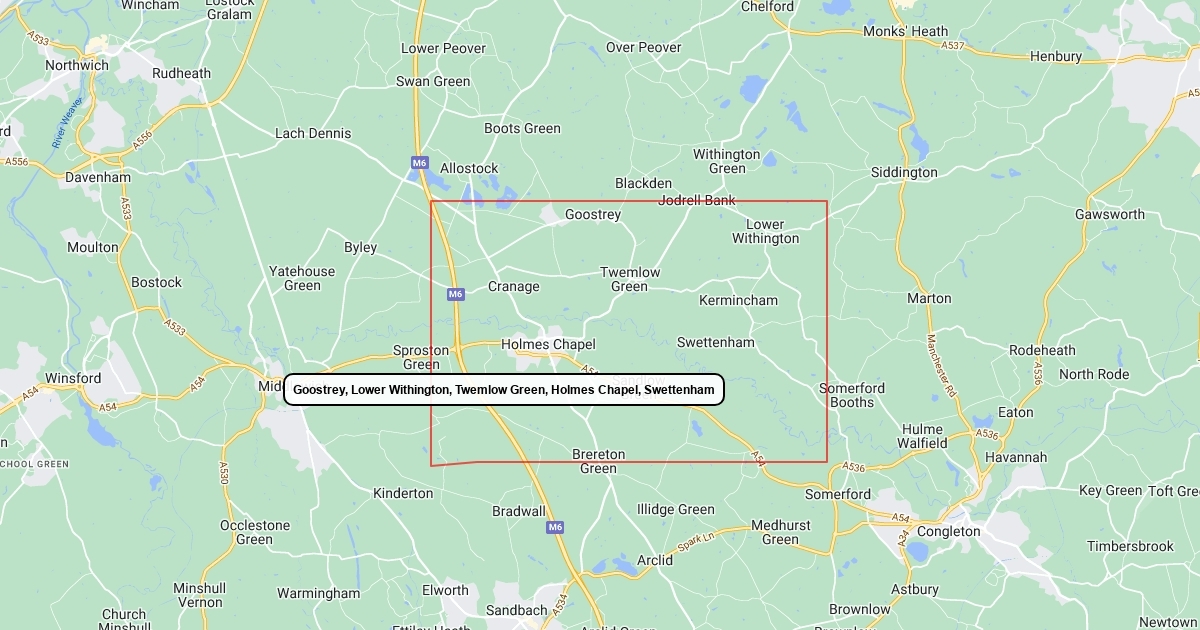1200x630 pixels.
Task: Select the Goostrey place label
Action: pyautogui.click(x=593, y=214)
